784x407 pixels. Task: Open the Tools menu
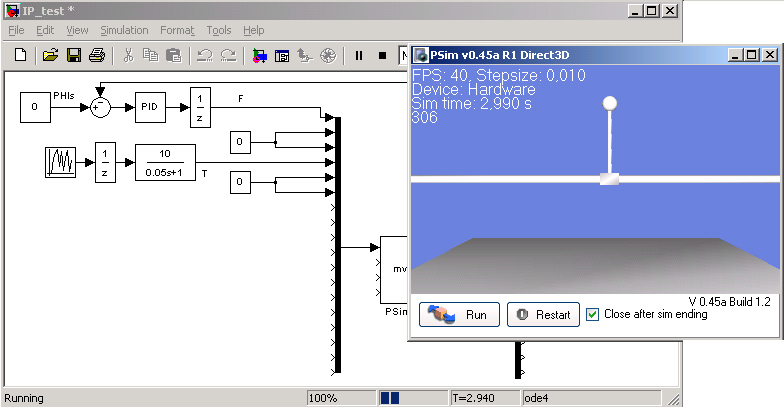click(218, 30)
